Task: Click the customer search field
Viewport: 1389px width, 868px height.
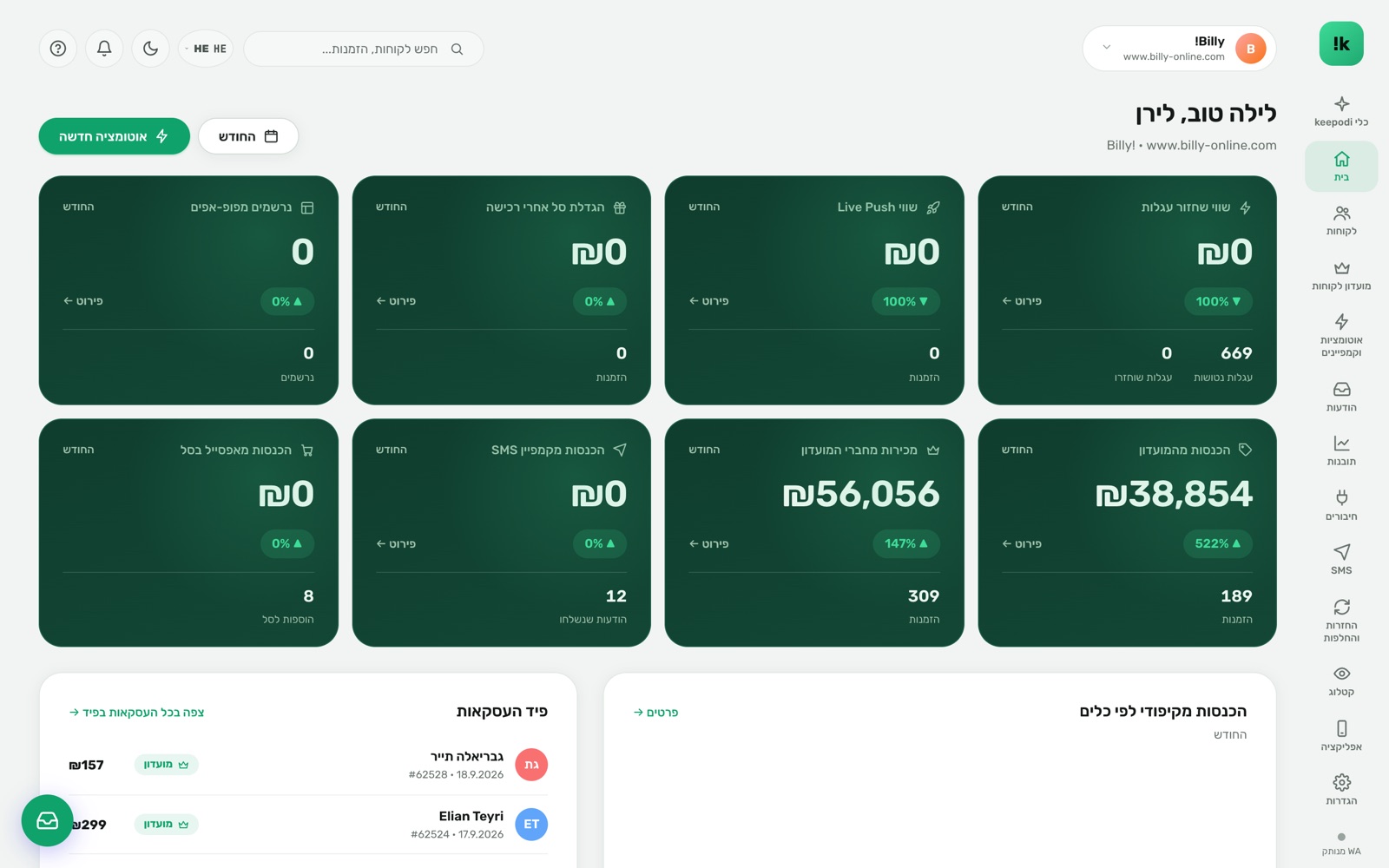Action: (x=364, y=49)
